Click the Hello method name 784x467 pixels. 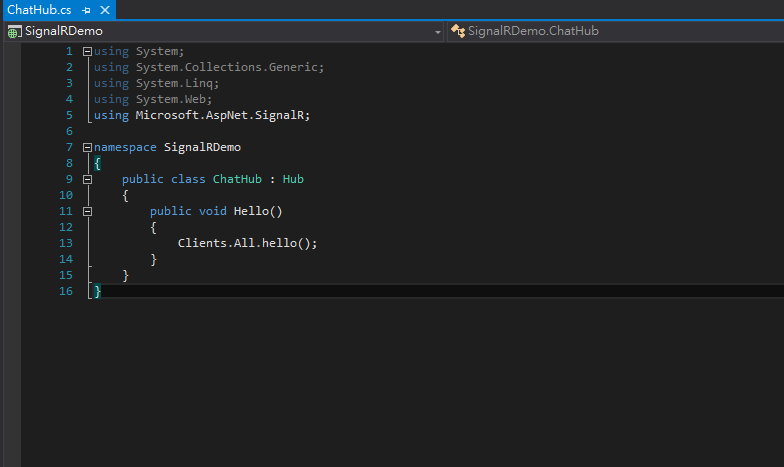click(x=251, y=211)
